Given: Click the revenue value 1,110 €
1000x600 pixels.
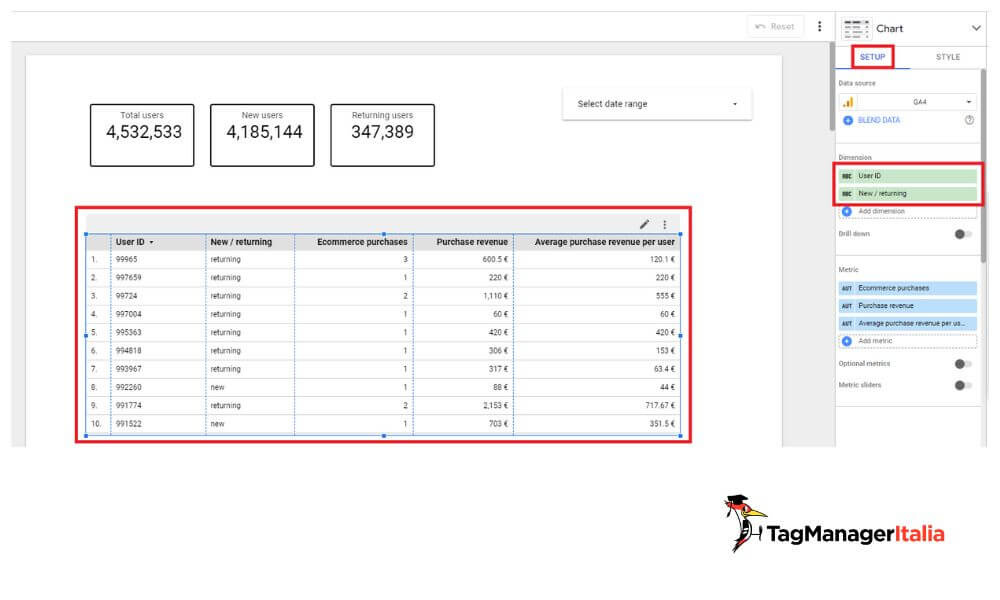Looking at the screenshot, I should click(496, 296).
